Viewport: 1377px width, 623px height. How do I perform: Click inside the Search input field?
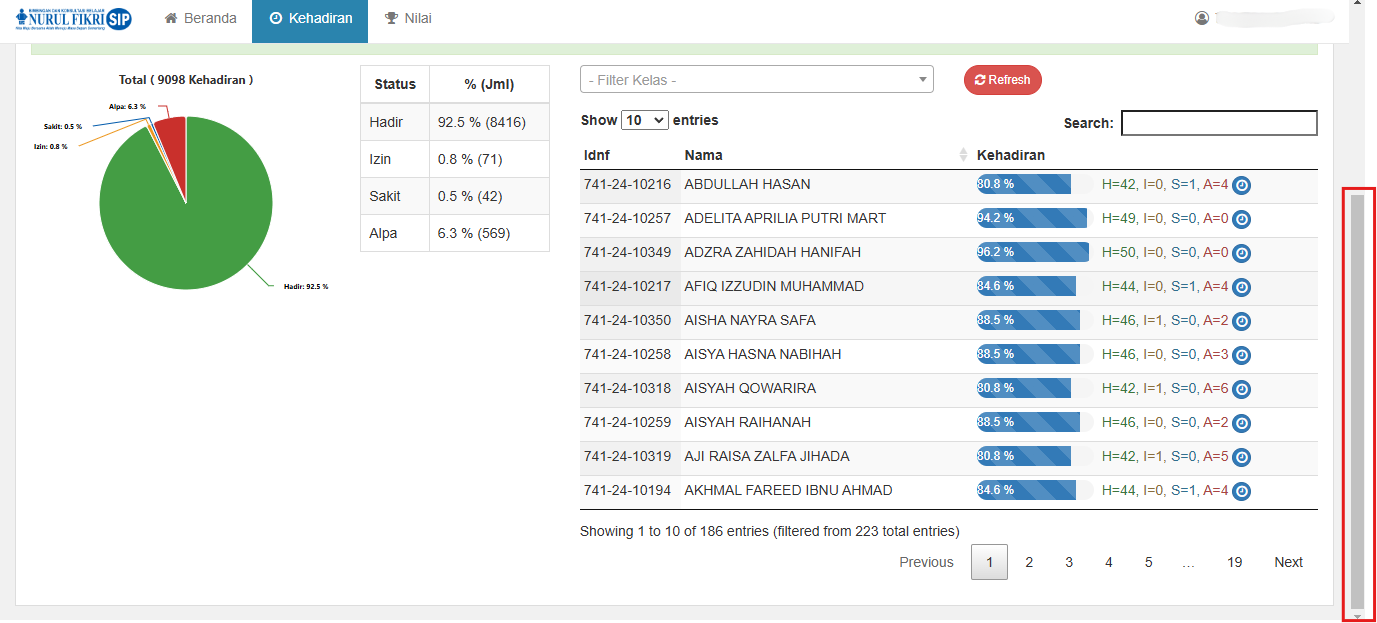click(x=1219, y=123)
